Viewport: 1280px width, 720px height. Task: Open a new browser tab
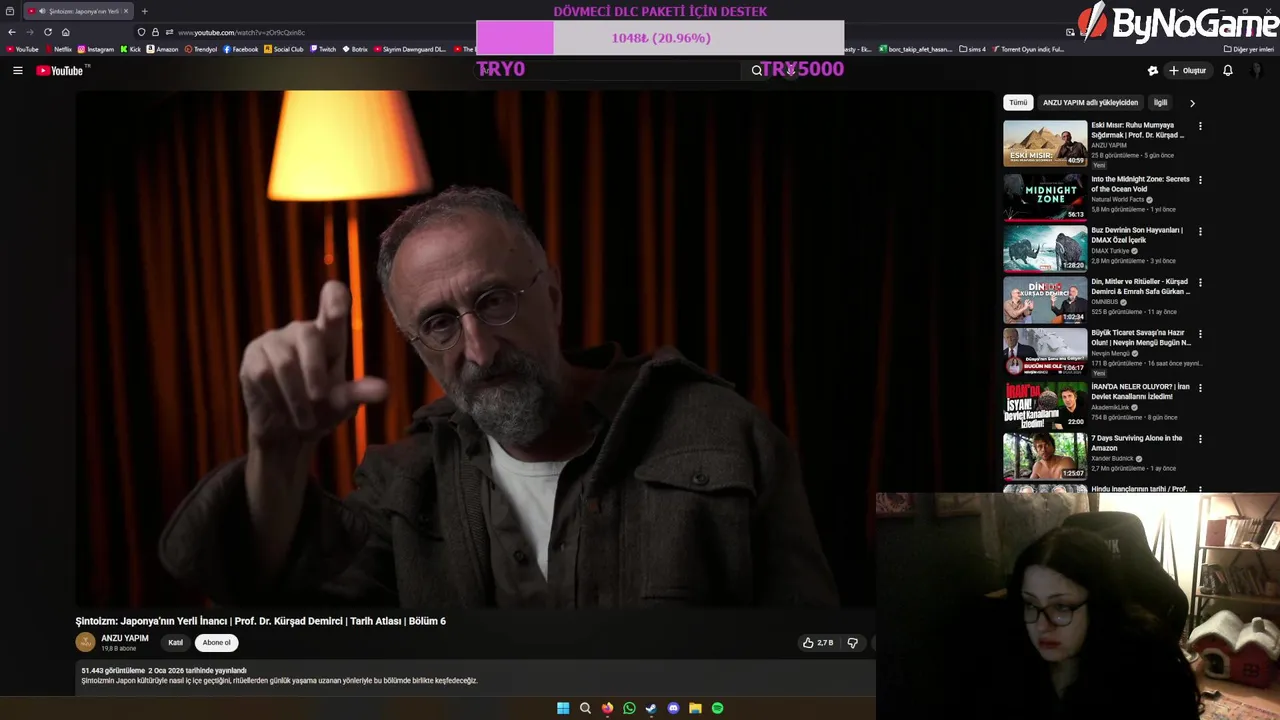tap(144, 11)
